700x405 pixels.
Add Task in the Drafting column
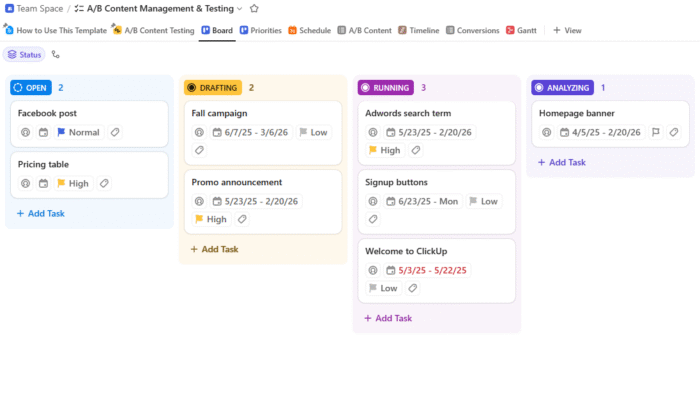tap(214, 249)
